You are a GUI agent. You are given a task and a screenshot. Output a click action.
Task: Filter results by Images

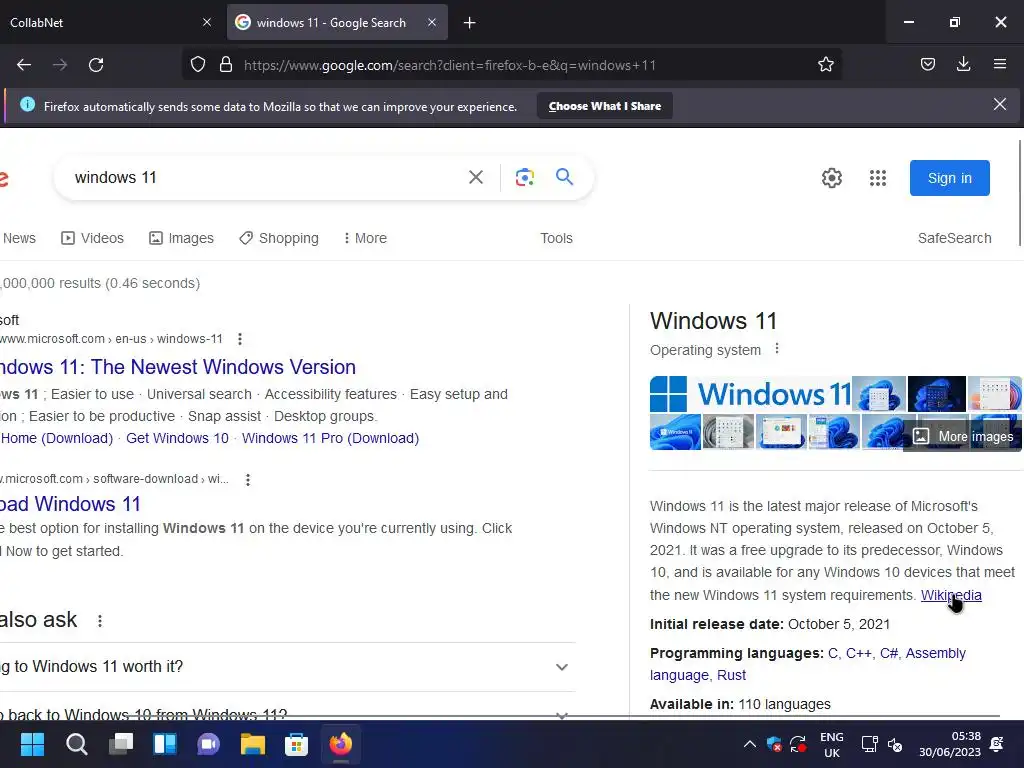tap(182, 238)
